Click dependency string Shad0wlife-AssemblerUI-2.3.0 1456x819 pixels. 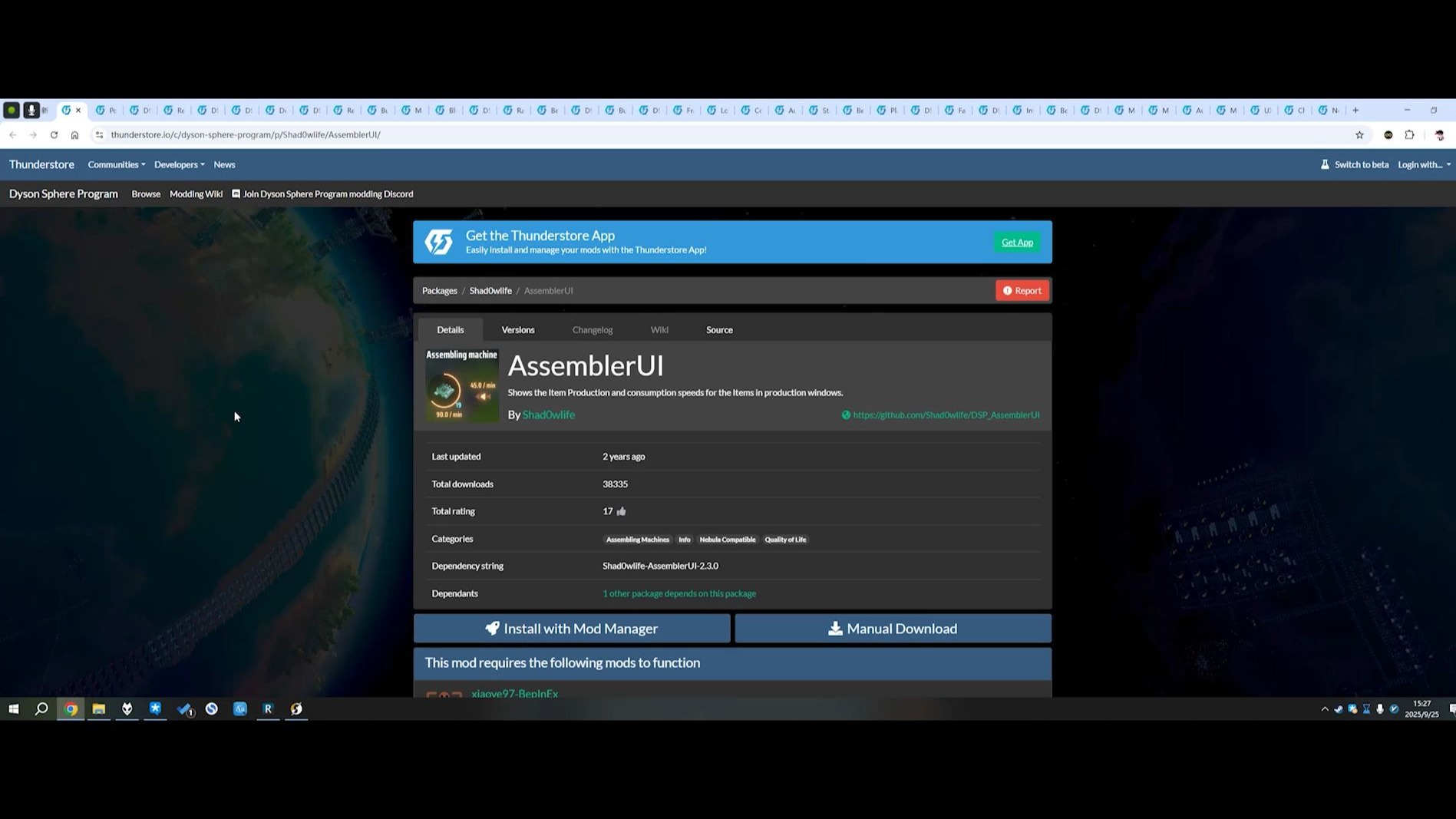660,566
